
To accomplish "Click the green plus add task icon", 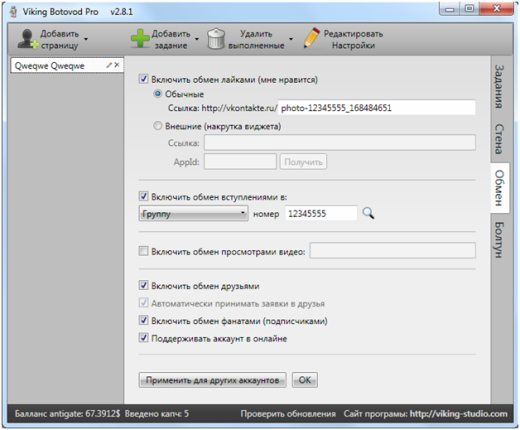I will [140, 39].
